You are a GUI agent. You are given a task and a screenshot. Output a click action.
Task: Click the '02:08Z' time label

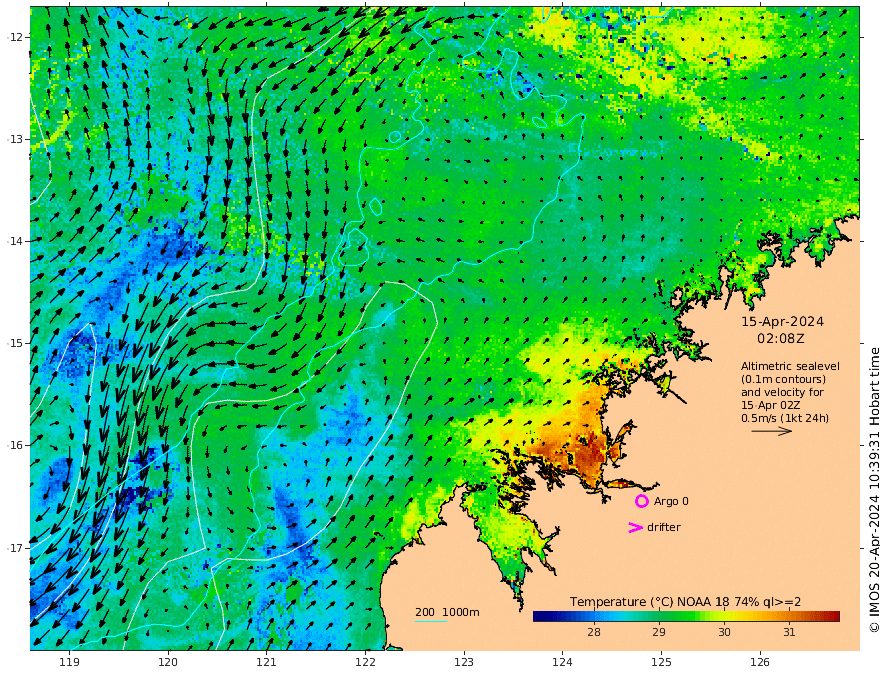point(780,338)
